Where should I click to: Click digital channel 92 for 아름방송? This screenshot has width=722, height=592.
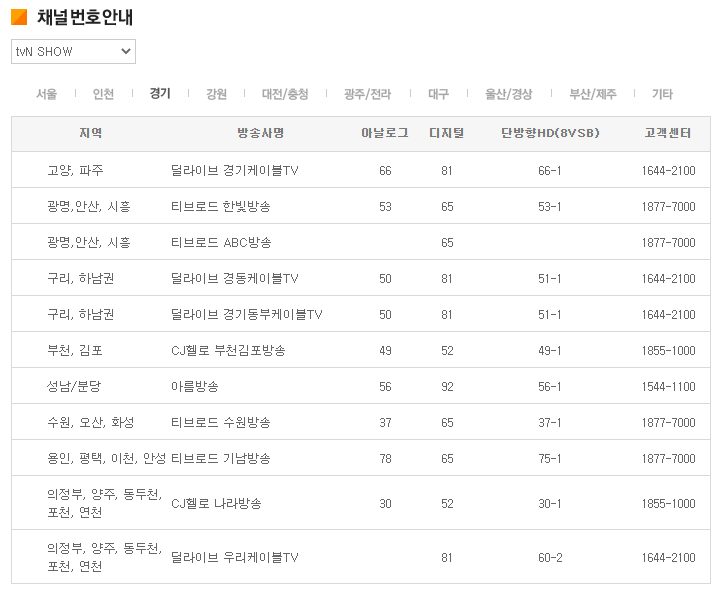[447, 387]
